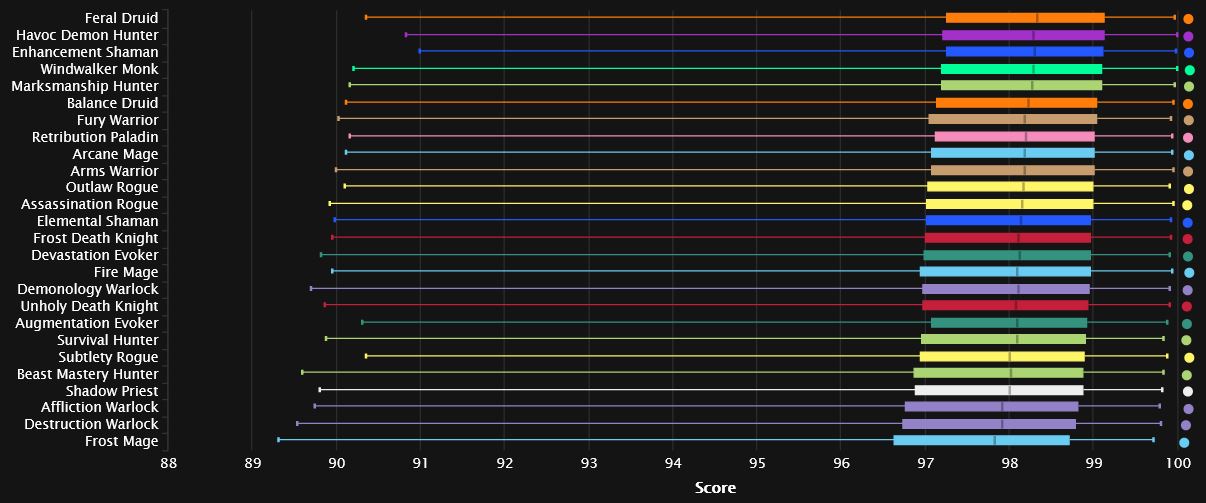The width and height of the screenshot is (1206, 503).
Task: Select the pink dot on Retribution Paladin row
Action: click(1188, 138)
